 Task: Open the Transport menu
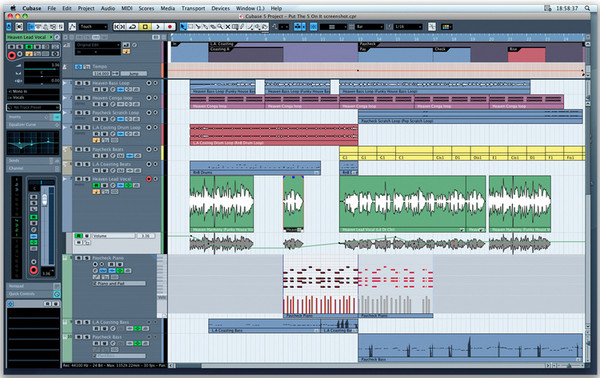pos(193,8)
